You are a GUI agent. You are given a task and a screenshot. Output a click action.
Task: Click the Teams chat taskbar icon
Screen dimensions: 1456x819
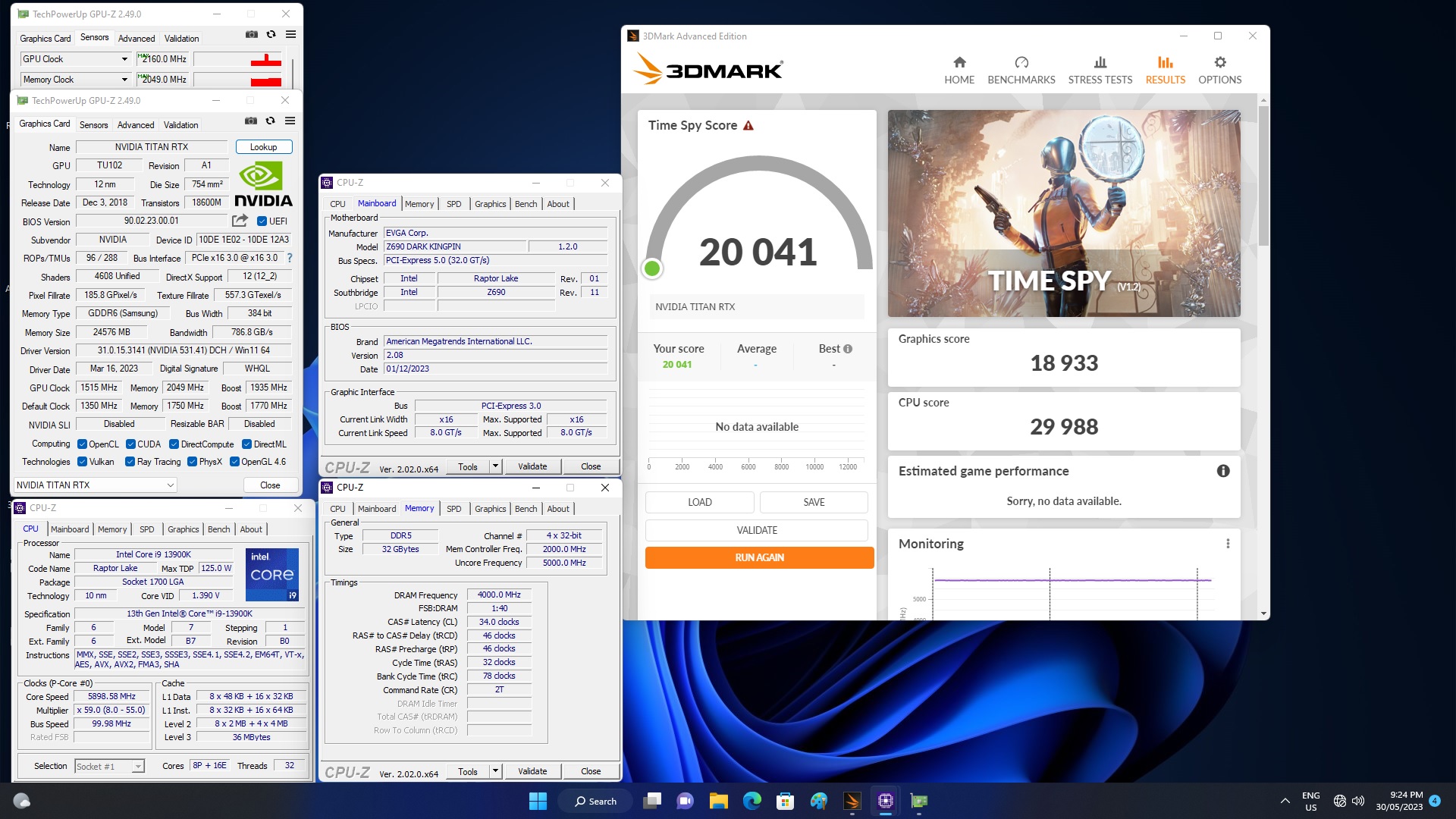(x=685, y=801)
